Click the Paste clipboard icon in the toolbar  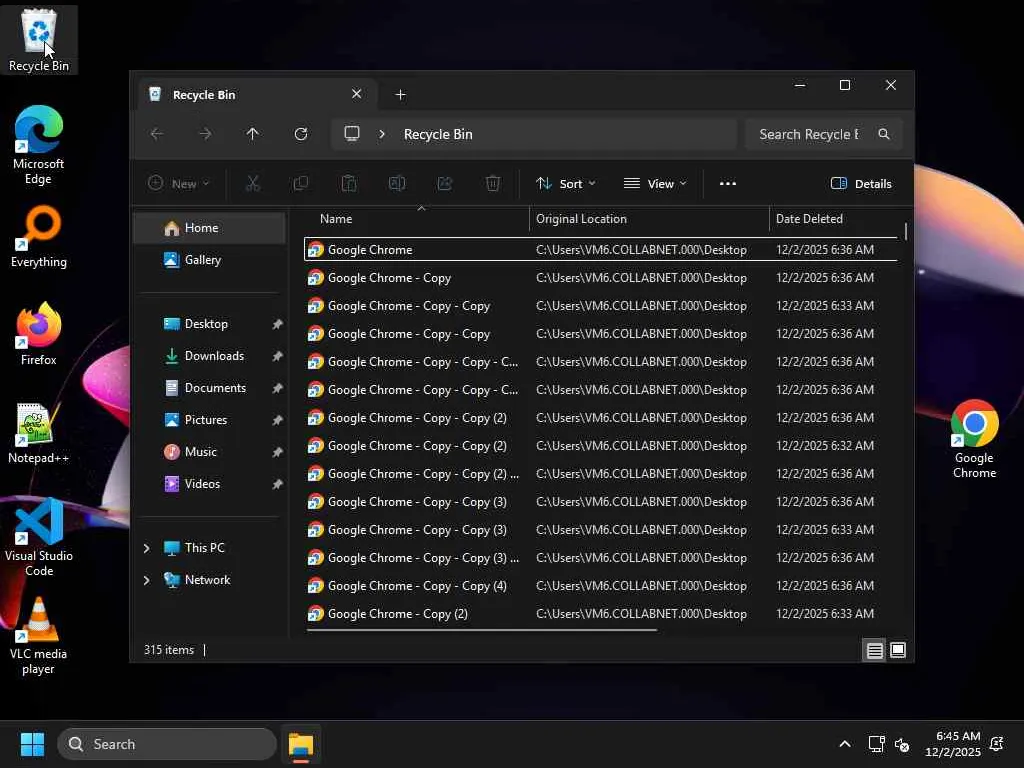pyautogui.click(x=349, y=184)
